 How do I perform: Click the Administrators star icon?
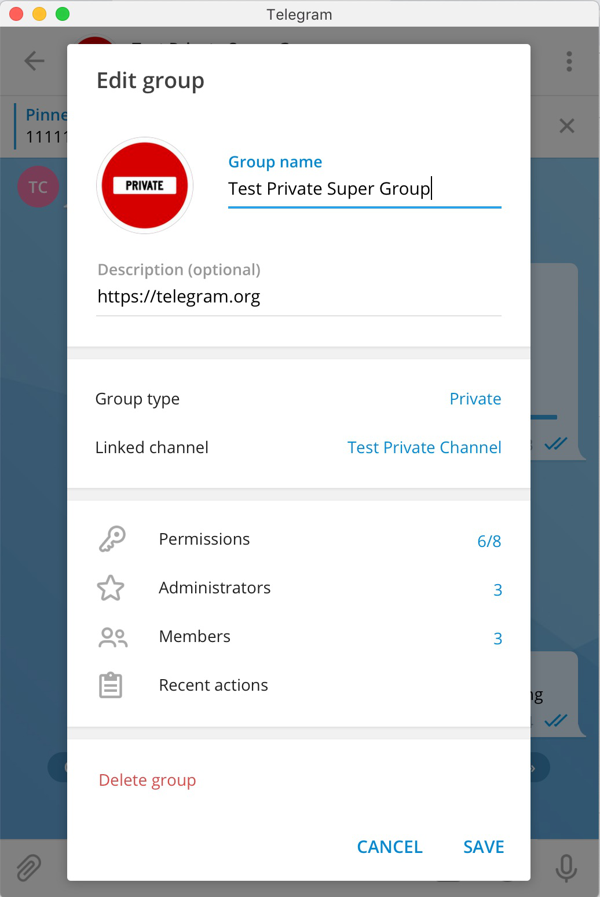click(x=111, y=588)
